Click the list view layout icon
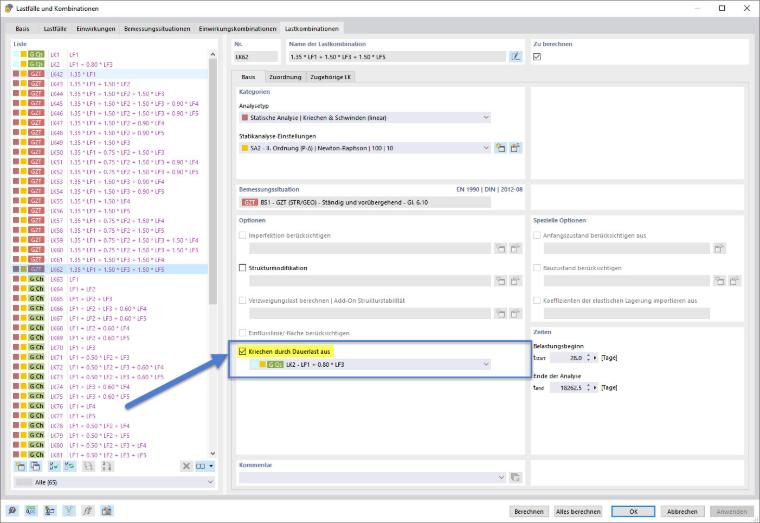 pos(201,466)
